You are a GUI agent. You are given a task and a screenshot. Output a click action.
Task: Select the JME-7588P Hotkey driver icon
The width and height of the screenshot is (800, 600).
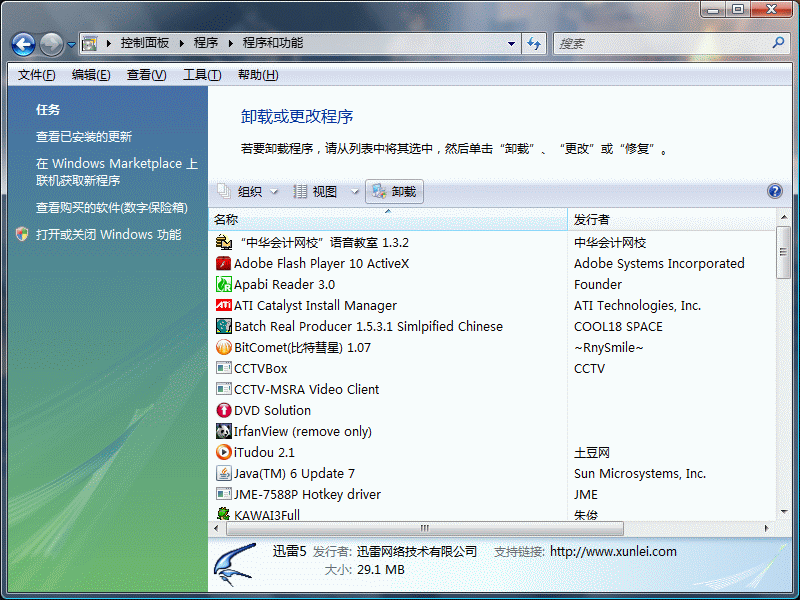(x=223, y=494)
